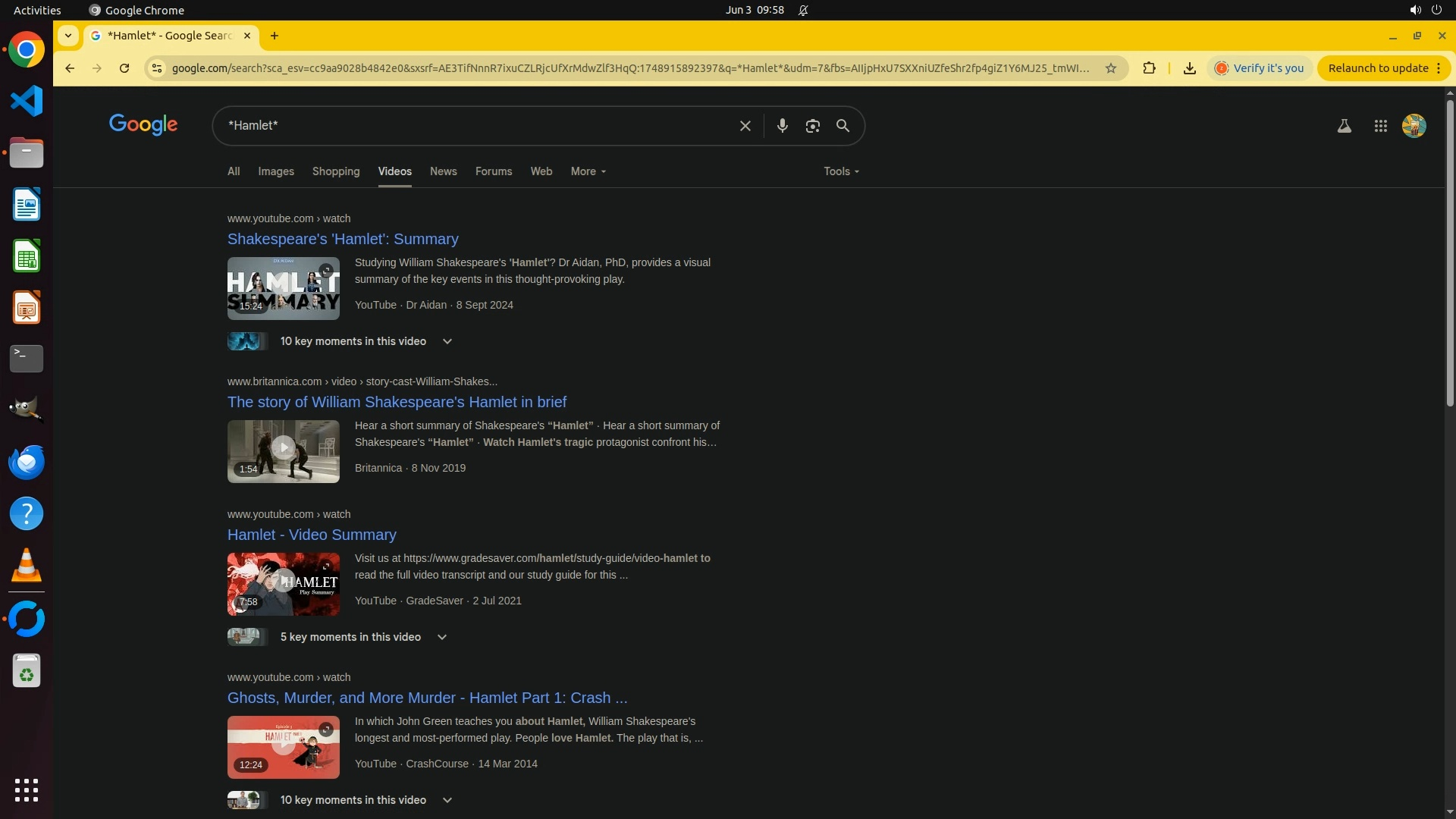The width and height of the screenshot is (1456, 819).
Task: Reload the current page
Action: click(124, 68)
